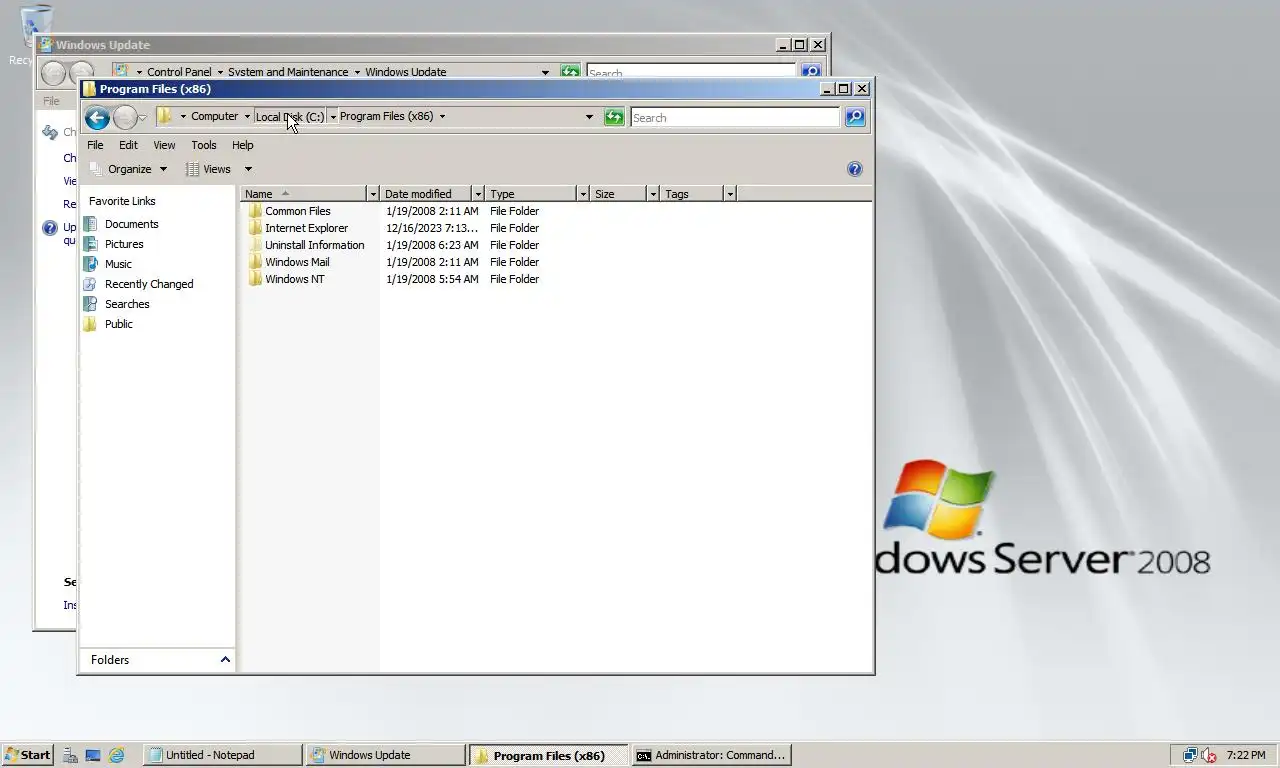Screen dimensions: 1280x768
Task: Click volume icon in system tray
Action: pyautogui.click(x=1209, y=755)
